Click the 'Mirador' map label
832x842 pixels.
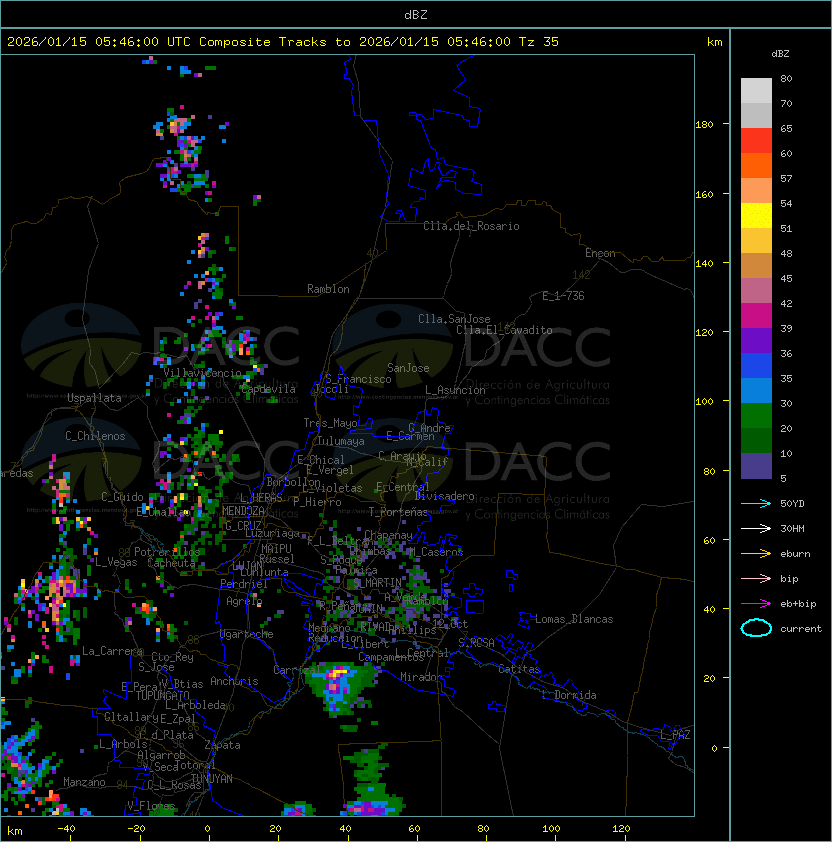421,677
